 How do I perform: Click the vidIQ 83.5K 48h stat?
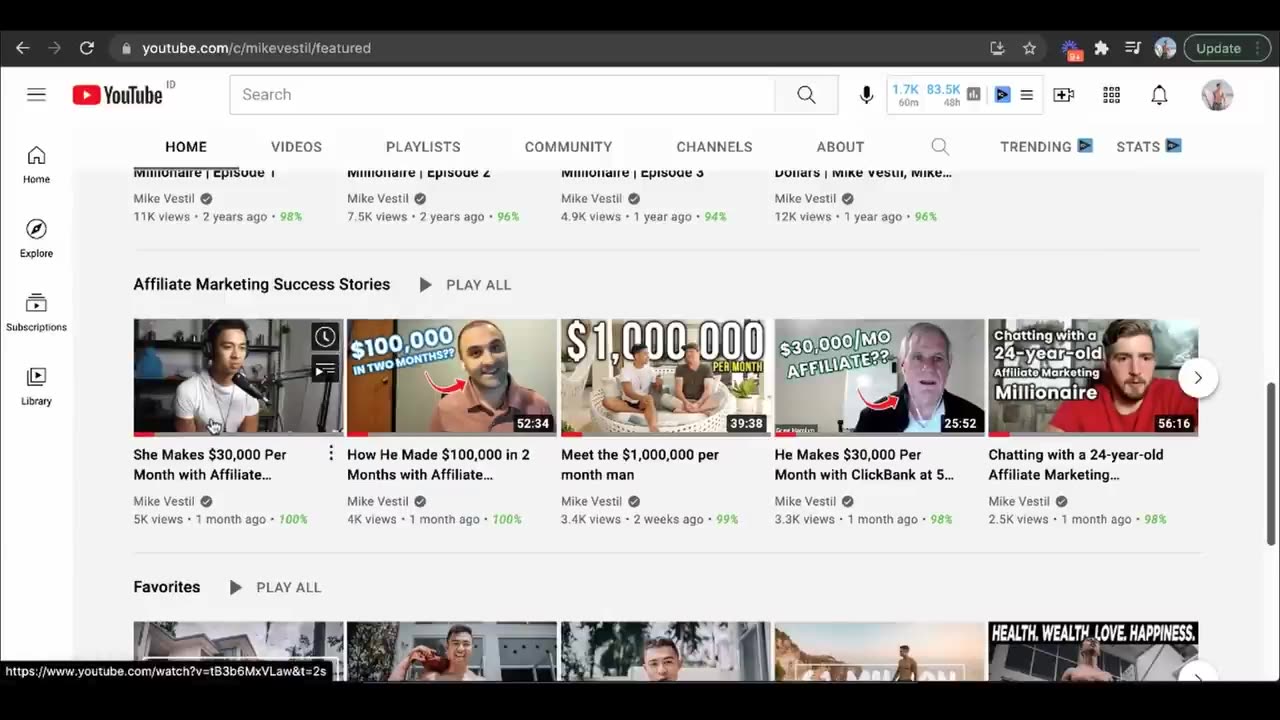click(943, 95)
